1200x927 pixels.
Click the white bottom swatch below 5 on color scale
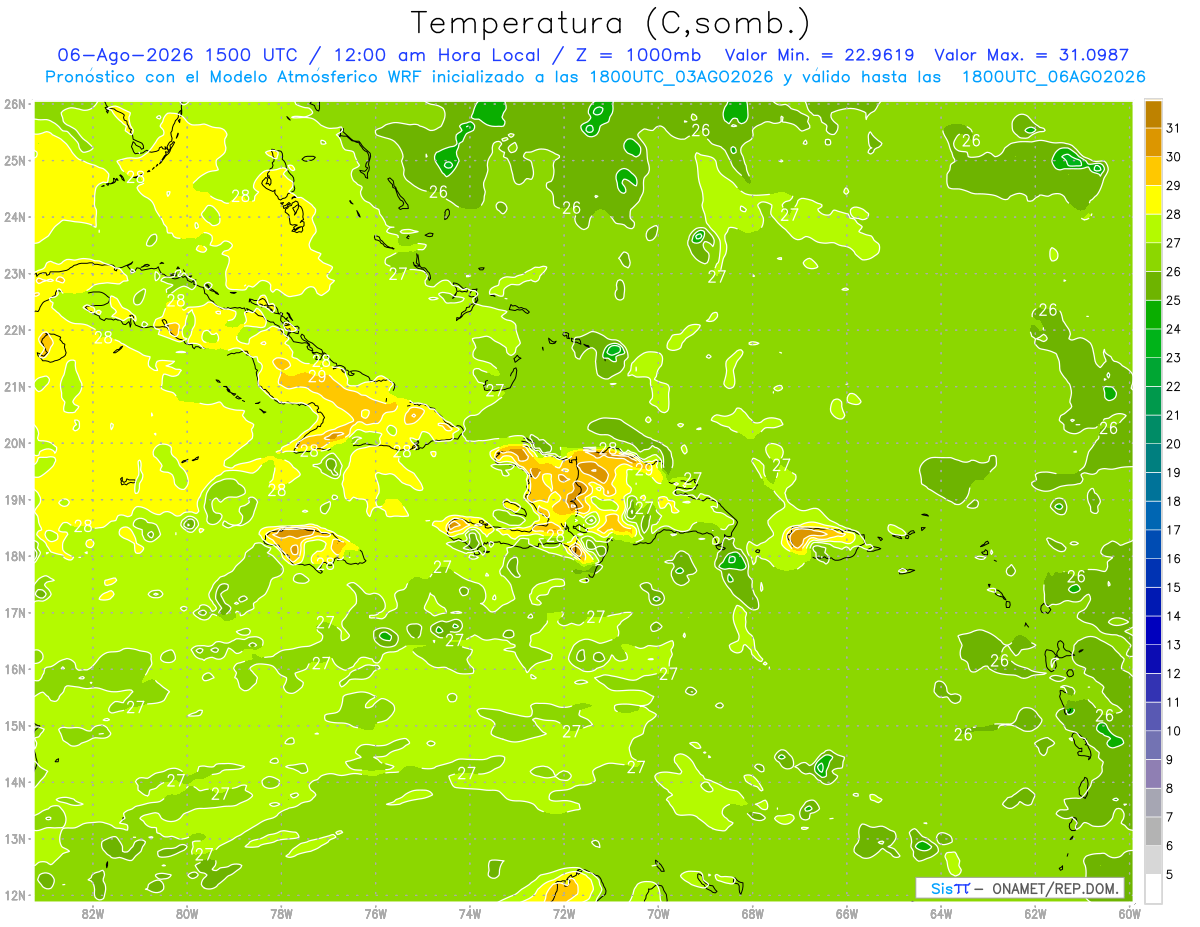tap(1153, 888)
